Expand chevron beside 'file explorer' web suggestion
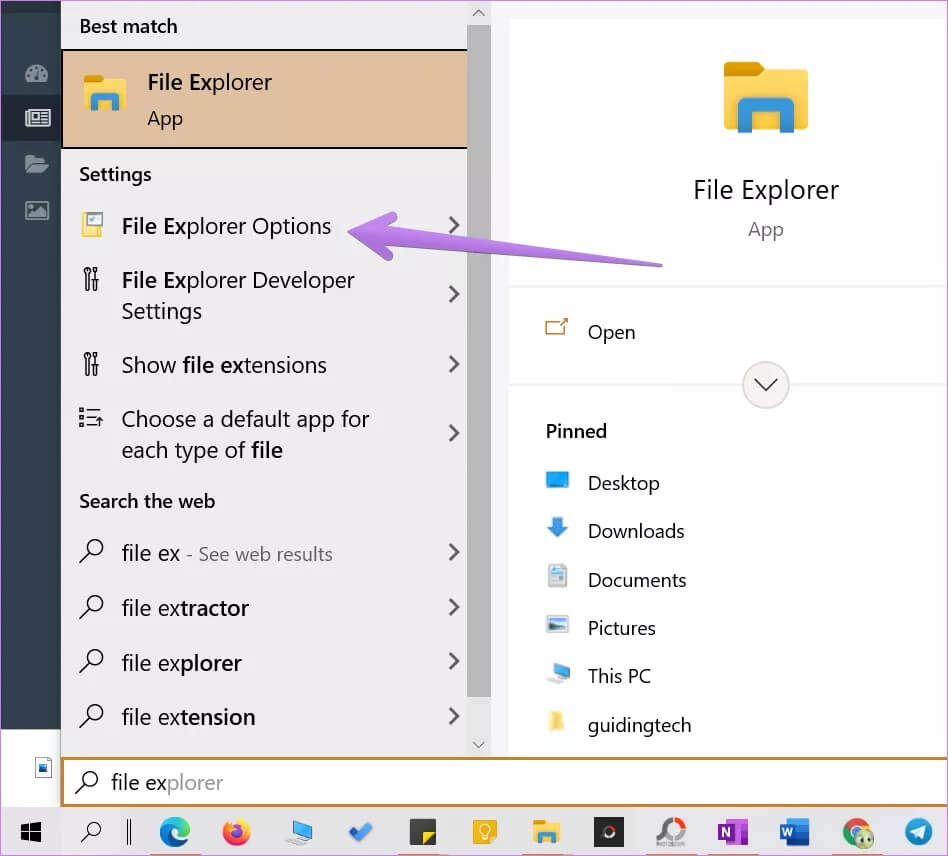This screenshot has width=948, height=856. click(454, 661)
